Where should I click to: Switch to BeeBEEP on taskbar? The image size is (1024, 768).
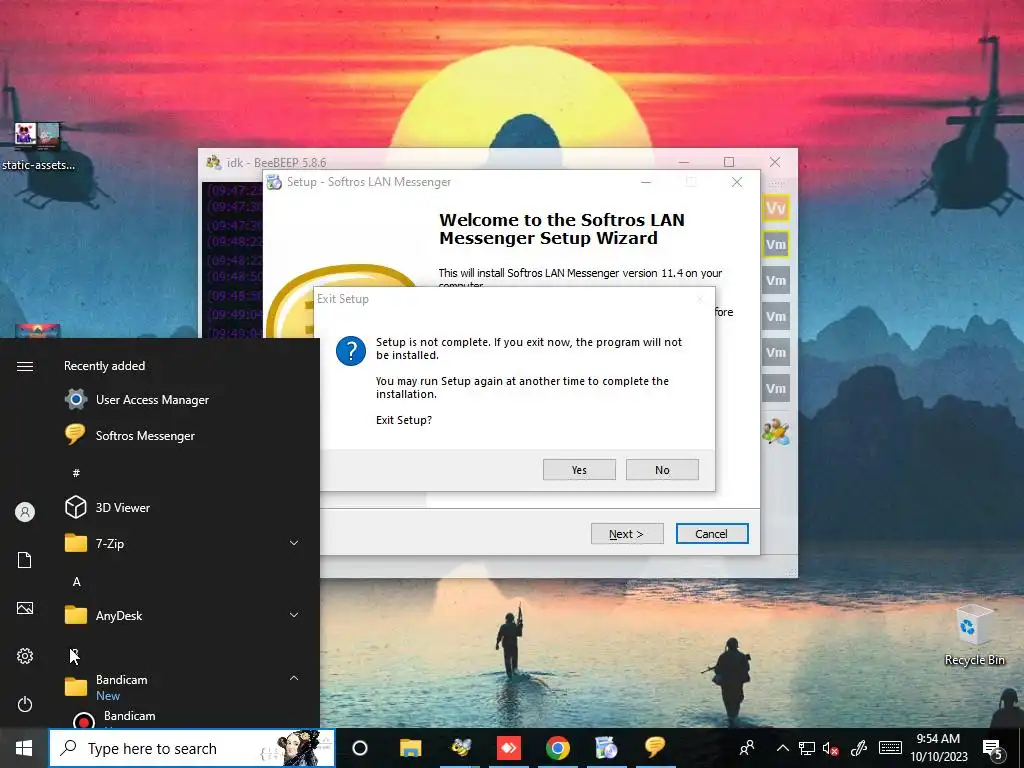click(x=460, y=748)
